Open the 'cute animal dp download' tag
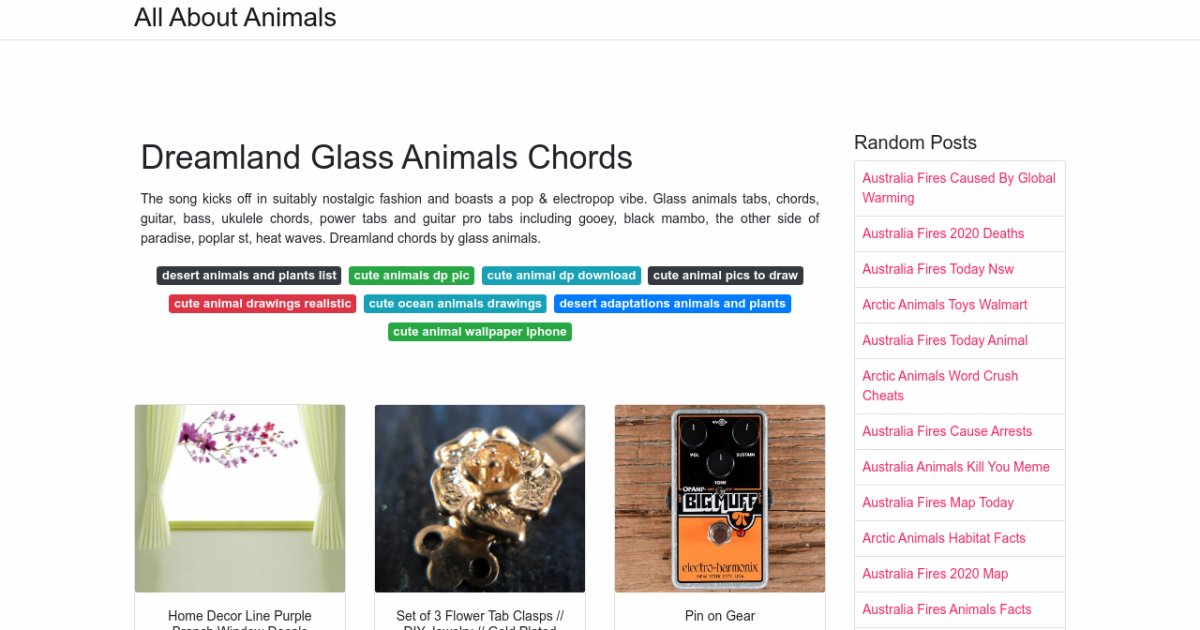 pyautogui.click(x=561, y=275)
